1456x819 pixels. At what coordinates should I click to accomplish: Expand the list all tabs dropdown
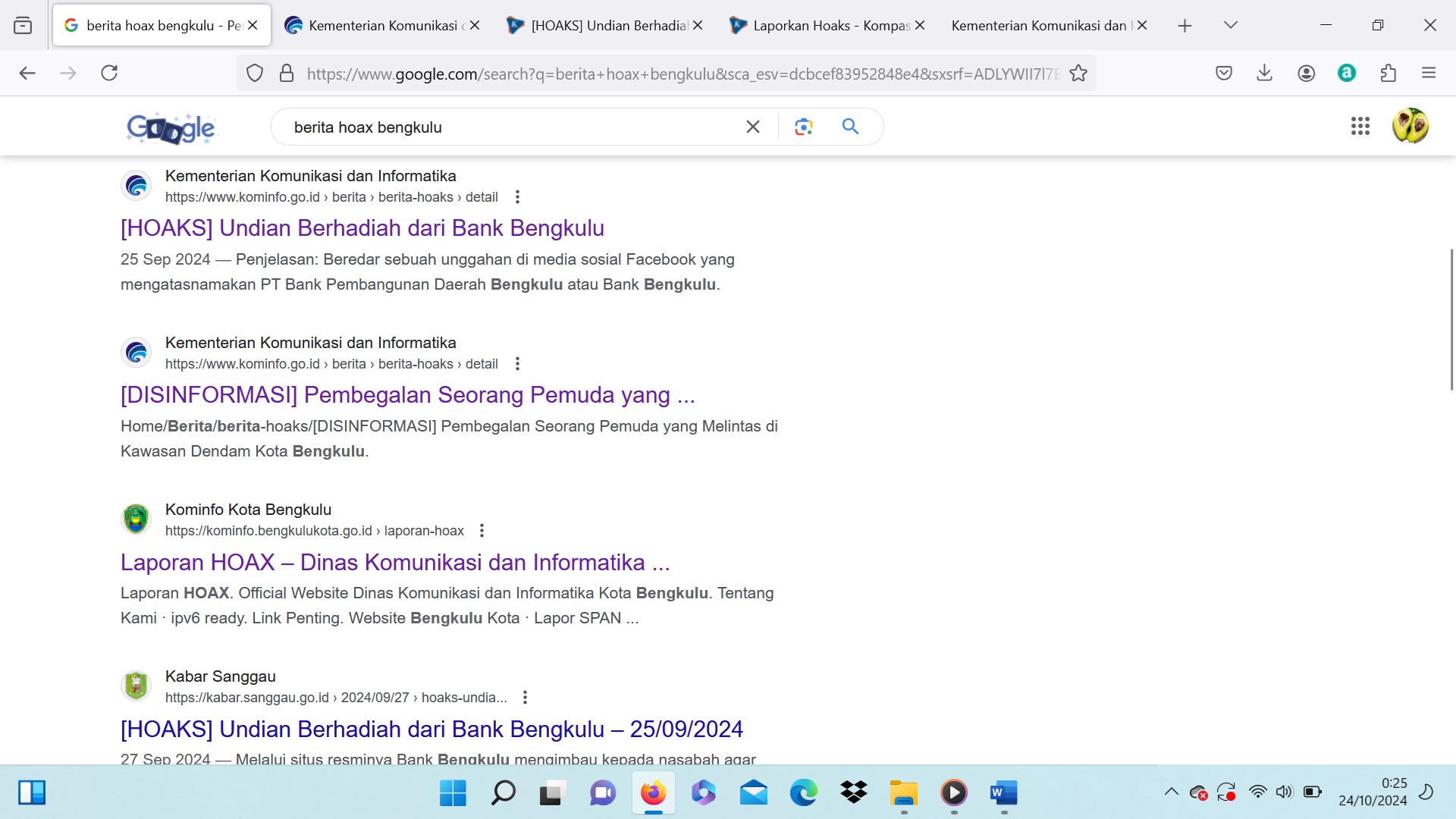tap(1231, 26)
